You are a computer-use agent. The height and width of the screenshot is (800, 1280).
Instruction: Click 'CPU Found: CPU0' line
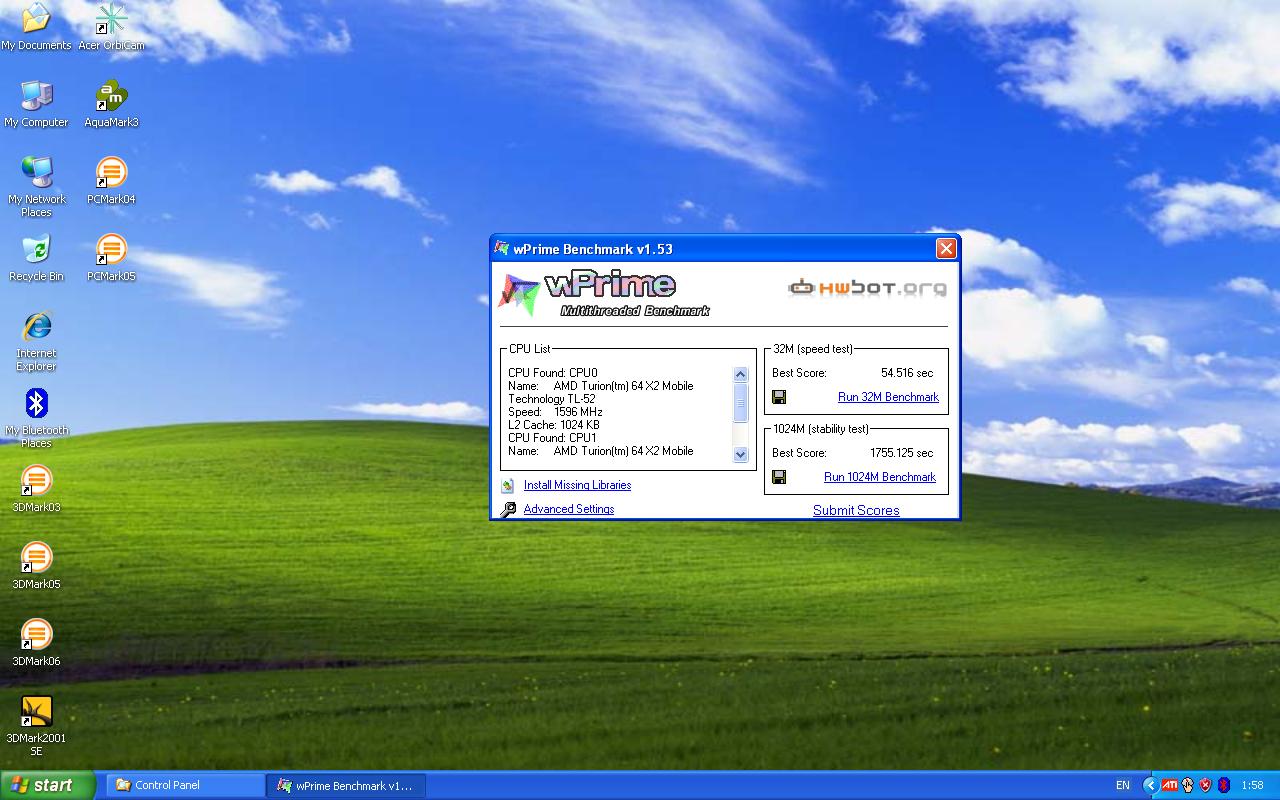click(x=553, y=373)
